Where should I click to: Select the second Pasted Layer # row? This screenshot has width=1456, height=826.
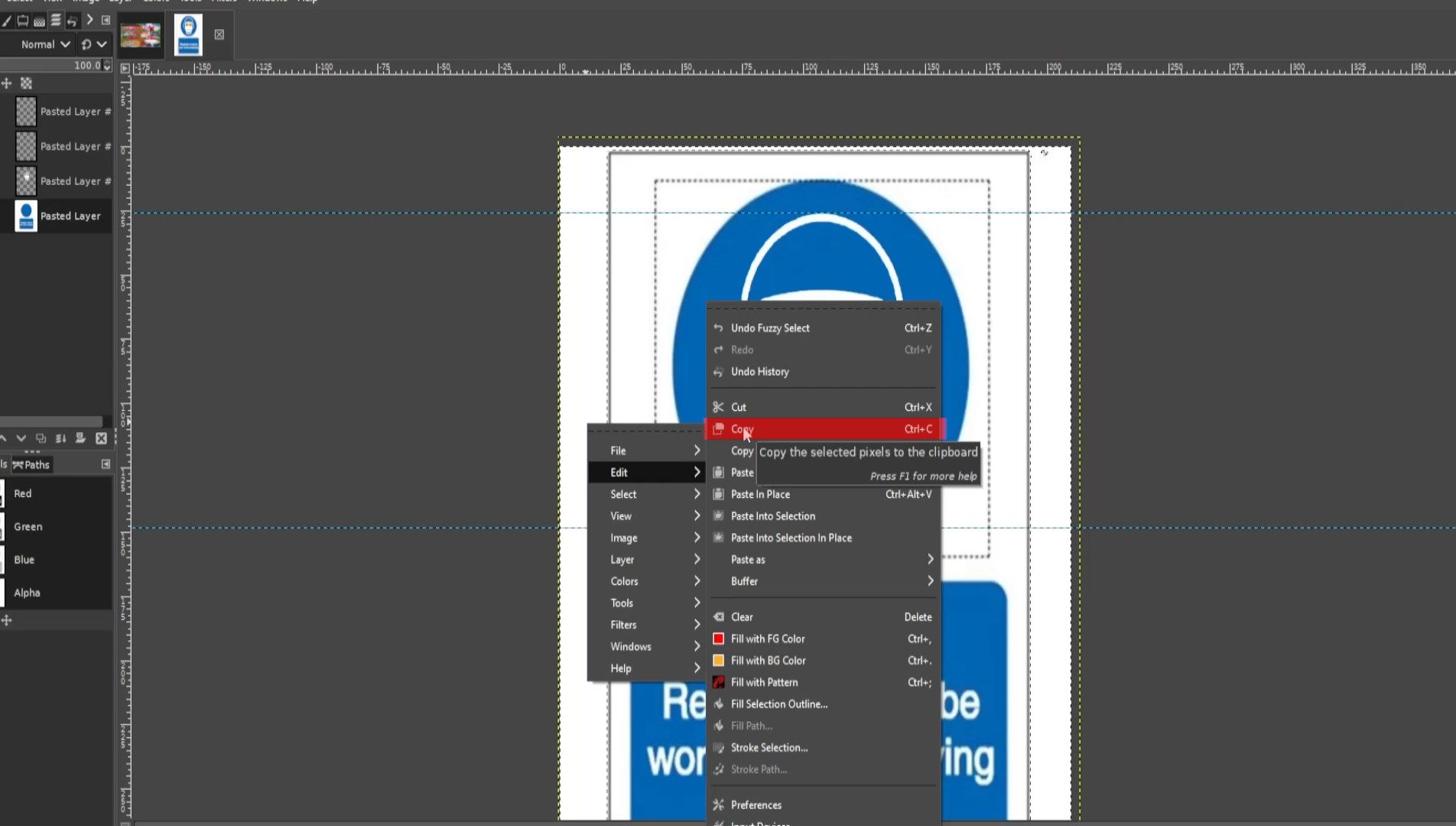[57, 146]
